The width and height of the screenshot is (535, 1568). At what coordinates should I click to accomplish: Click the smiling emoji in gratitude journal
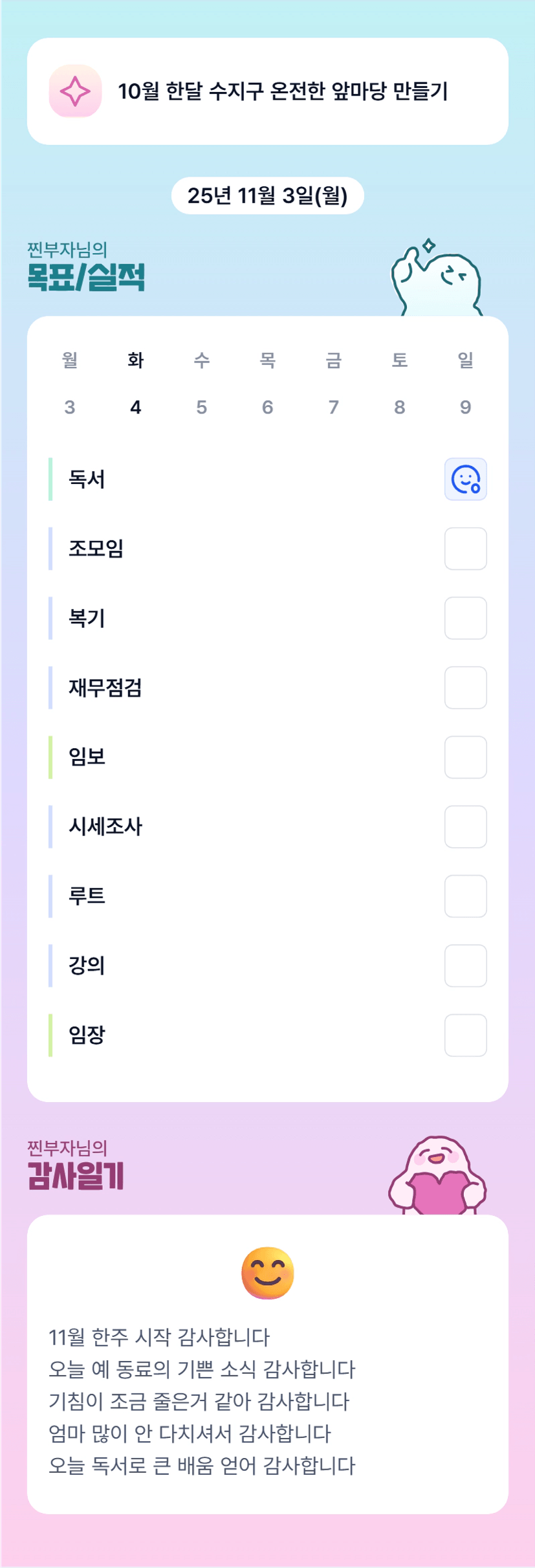click(x=267, y=1273)
